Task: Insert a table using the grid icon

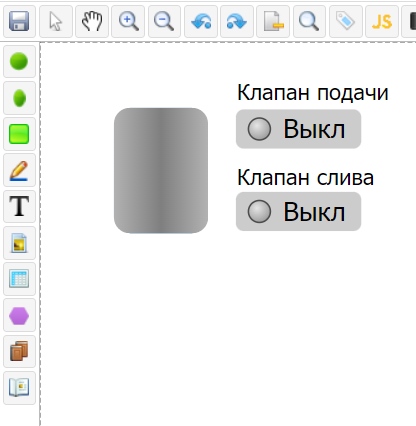Action: point(19,279)
